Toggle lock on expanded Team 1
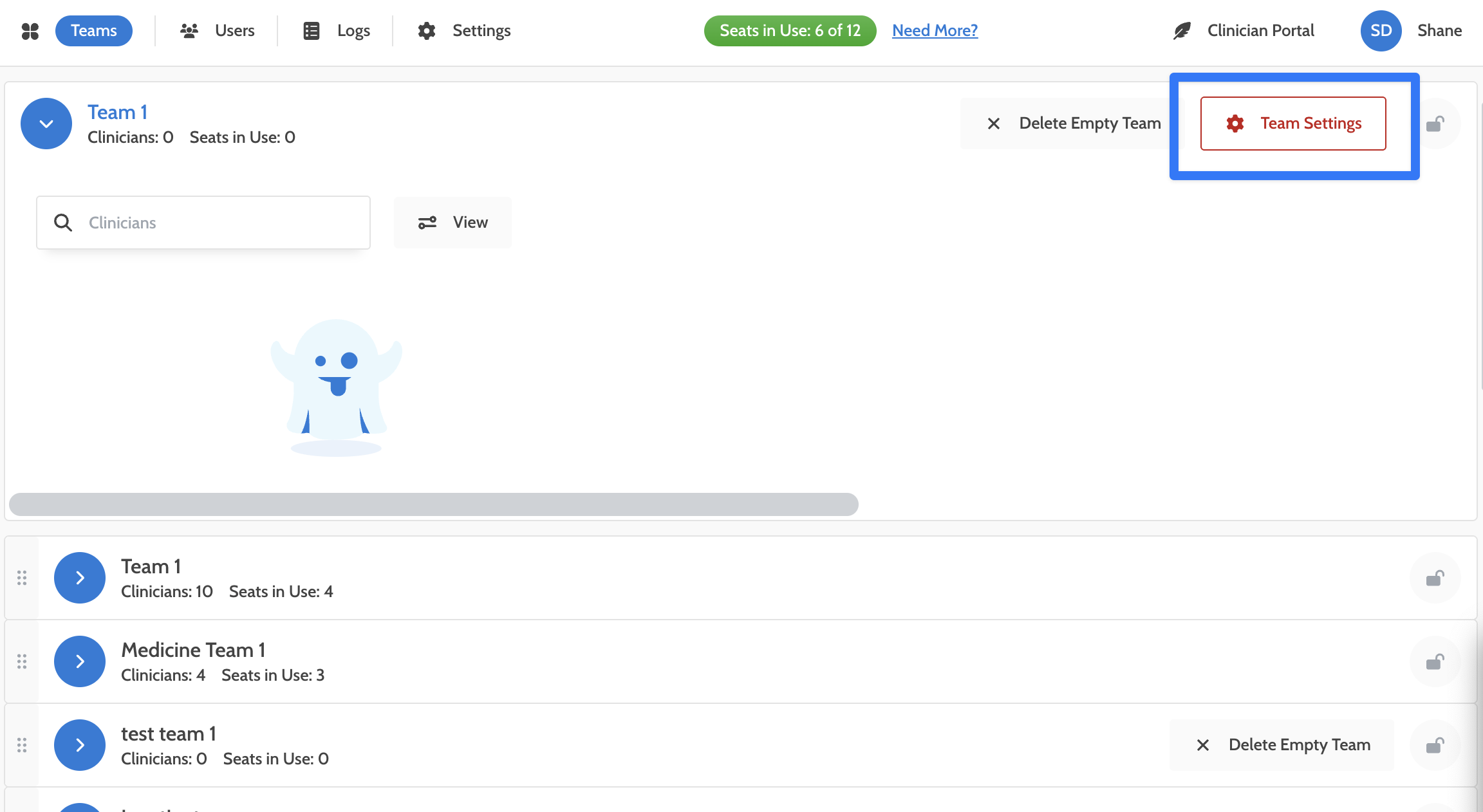The width and height of the screenshot is (1483, 812). tap(1435, 124)
